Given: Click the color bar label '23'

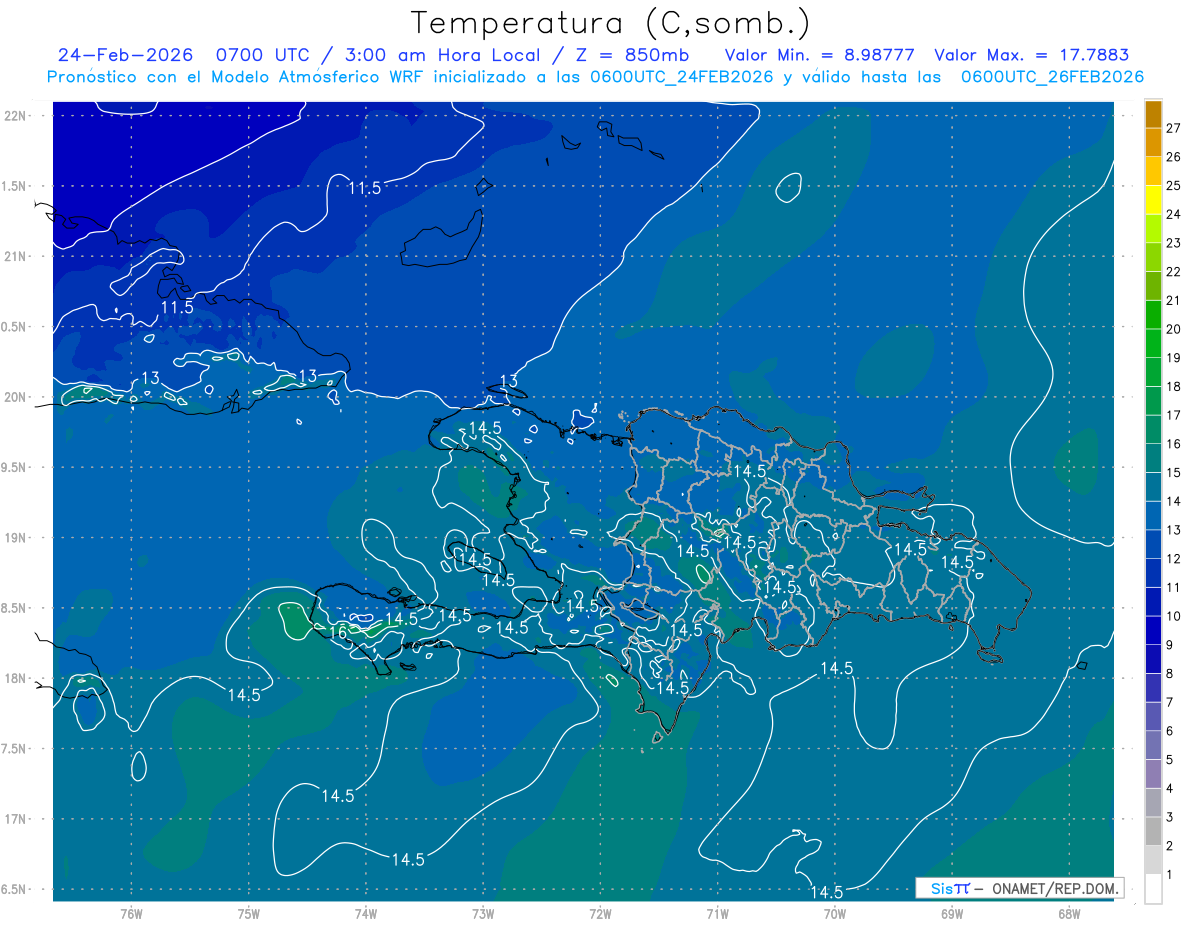Looking at the screenshot, I should 1173,243.
